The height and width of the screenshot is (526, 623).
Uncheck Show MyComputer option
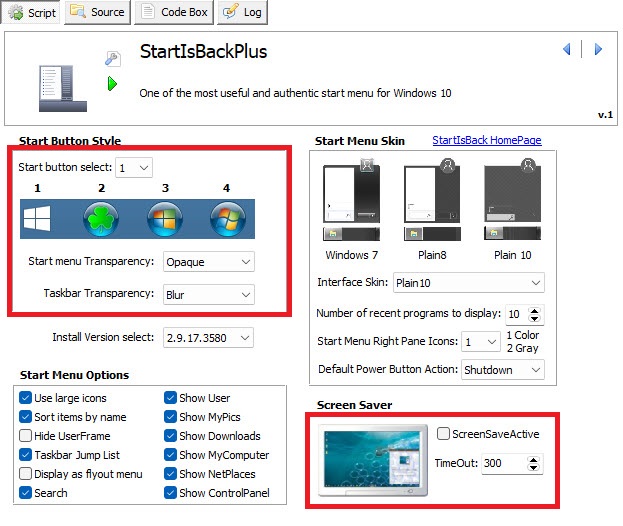pyautogui.click(x=170, y=455)
